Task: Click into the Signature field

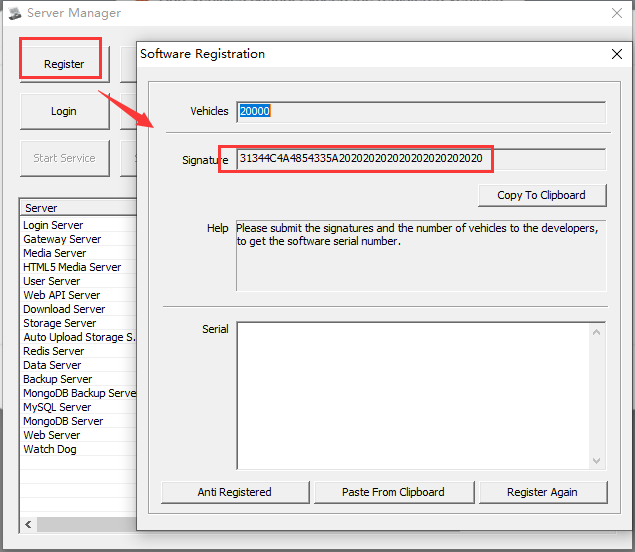Action: click(x=421, y=159)
